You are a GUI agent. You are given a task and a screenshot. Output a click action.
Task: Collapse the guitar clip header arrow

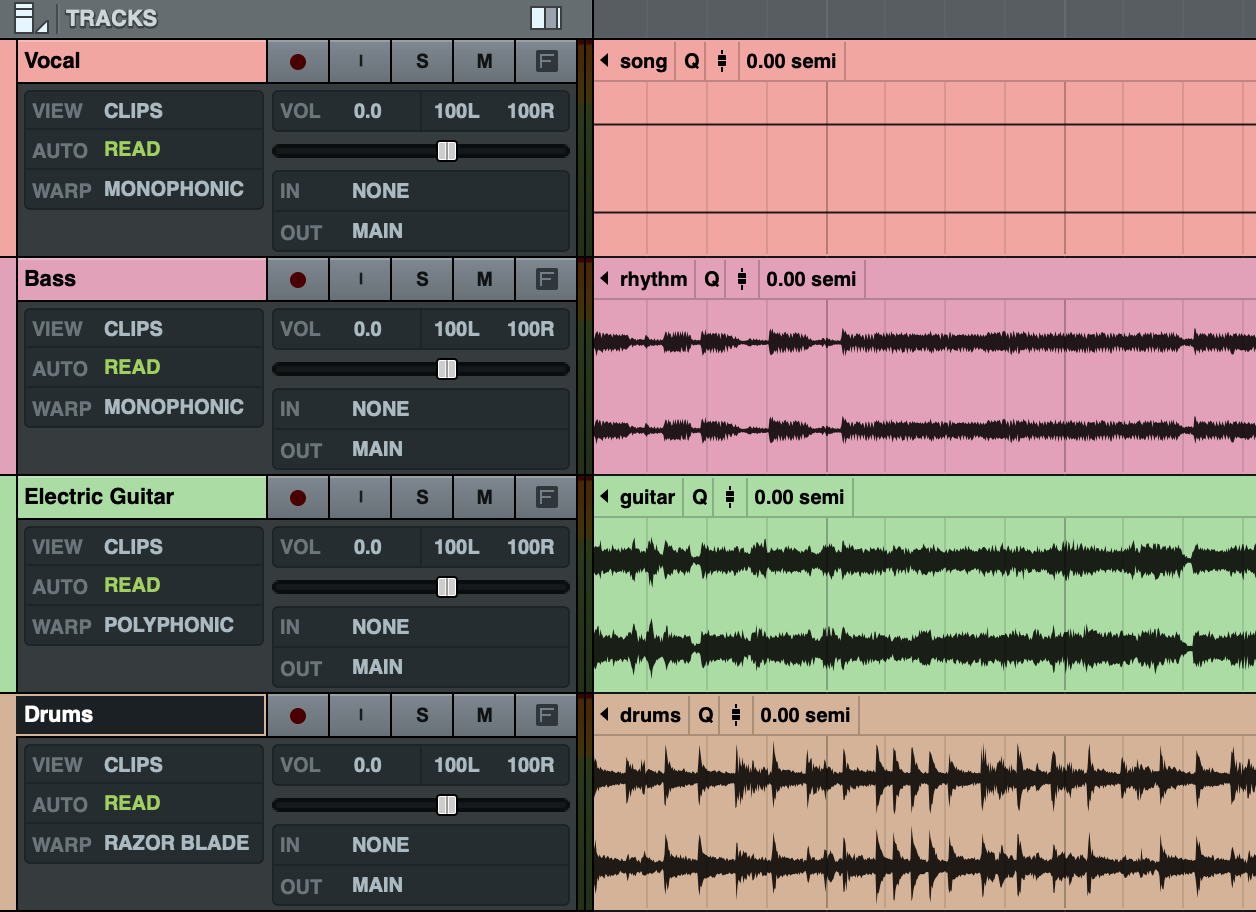[x=604, y=497]
